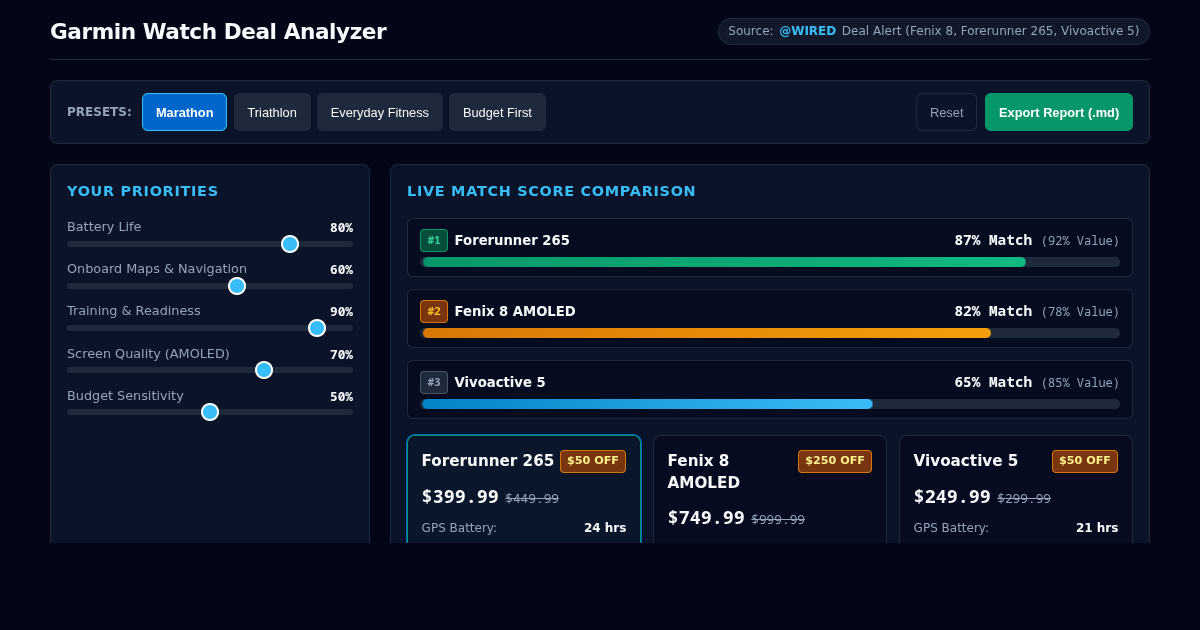Click the $50 OFF badge on Vivoactive 5
This screenshot has height=630, width=1200.
[x=1085, y=461]
